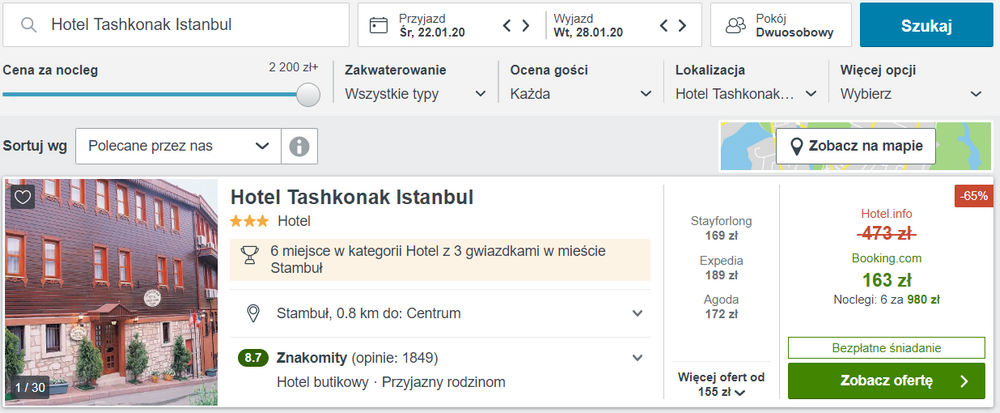This screenshot has width=1000, height=413.
Task: Go to previous departure date arrow
Action: tap(664, 25)
